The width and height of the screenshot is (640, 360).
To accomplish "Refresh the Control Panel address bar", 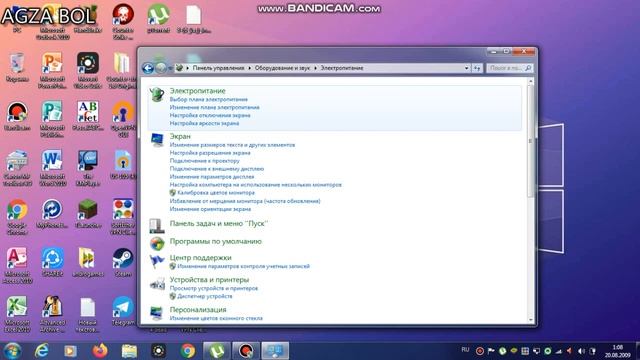I will point(477,68).
